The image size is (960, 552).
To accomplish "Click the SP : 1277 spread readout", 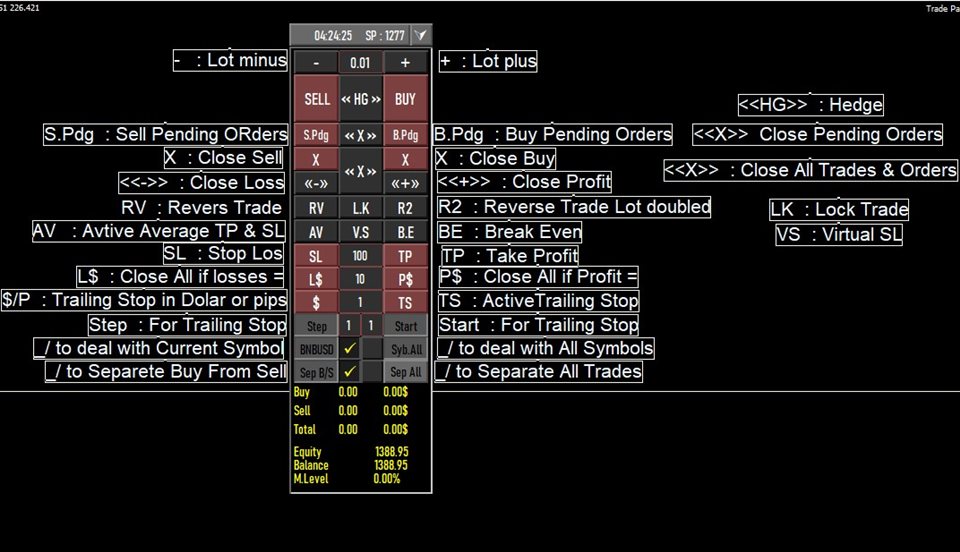I will click(x=385, y=35).
